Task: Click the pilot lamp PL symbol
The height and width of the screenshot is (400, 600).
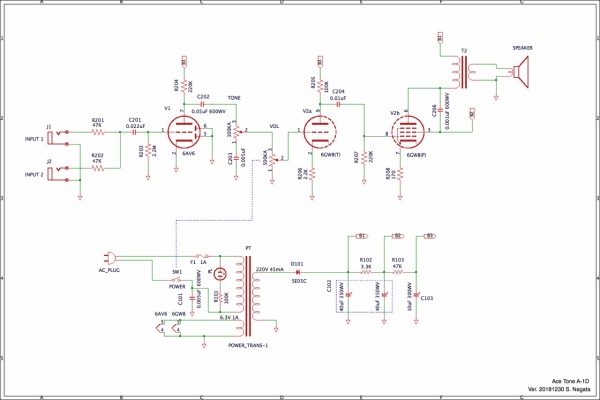Action: tap(220, 274)
